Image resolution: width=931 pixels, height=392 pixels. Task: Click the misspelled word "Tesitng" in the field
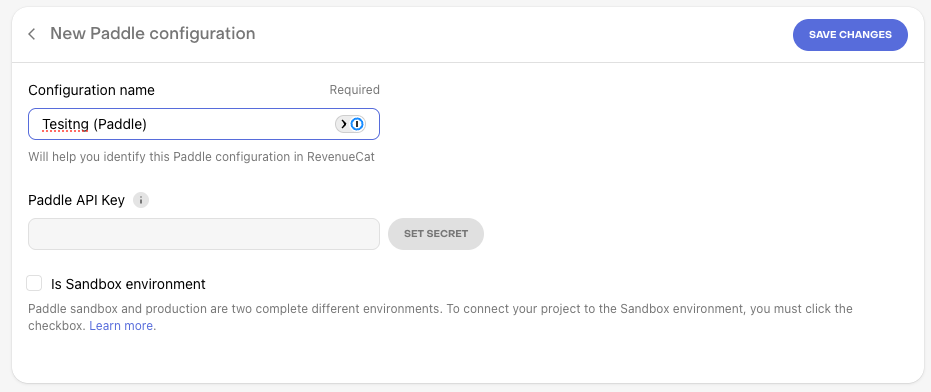tap(66, 125)
